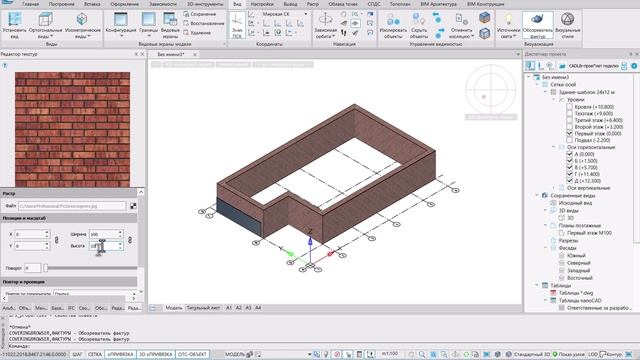640x360 pixels.
Task: Expand the Оси вертикальные node
Action: pyautogui.click(x=554, y=188)
